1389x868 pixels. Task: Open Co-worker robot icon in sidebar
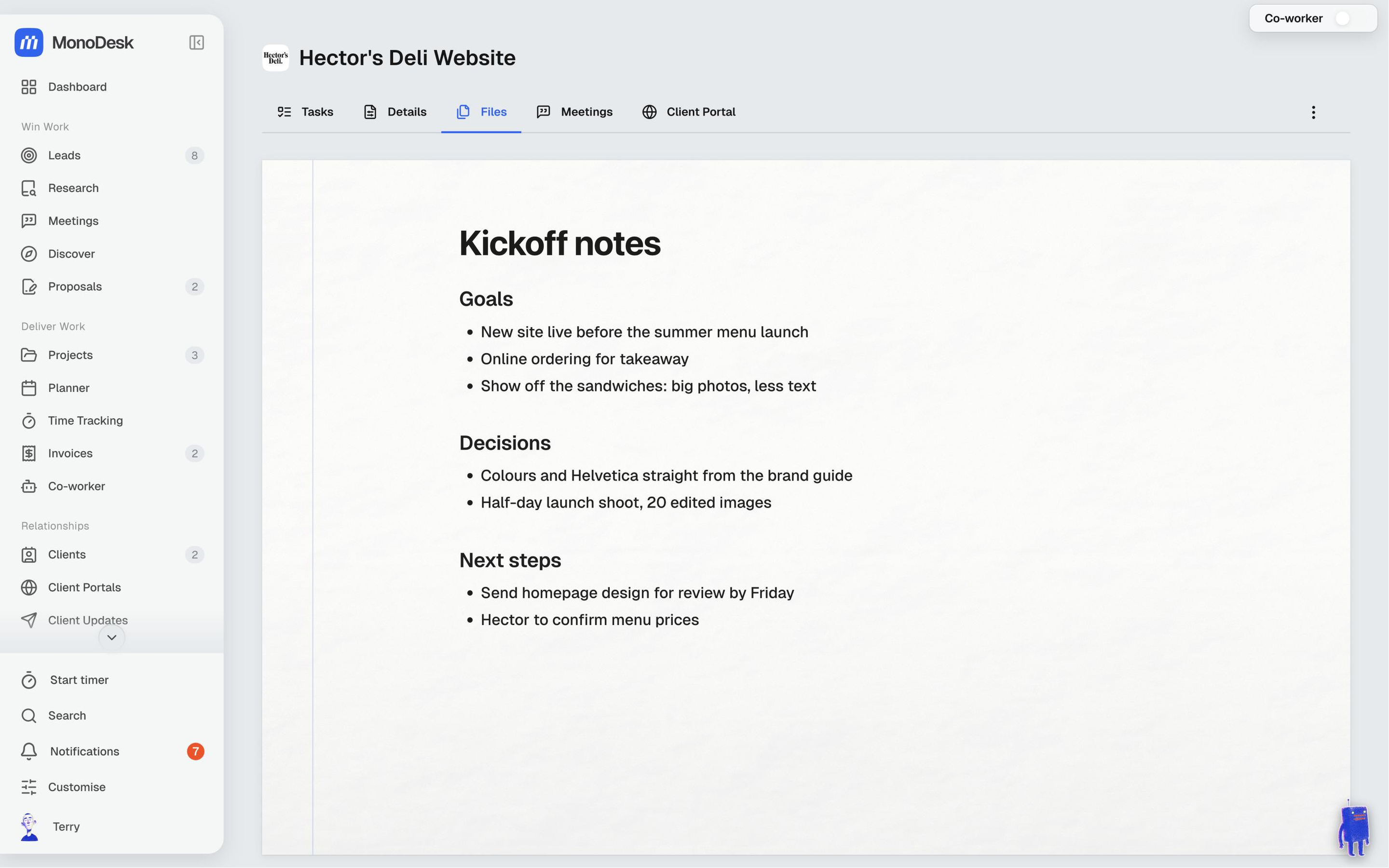pyautogui.click(x=29, y=486)
